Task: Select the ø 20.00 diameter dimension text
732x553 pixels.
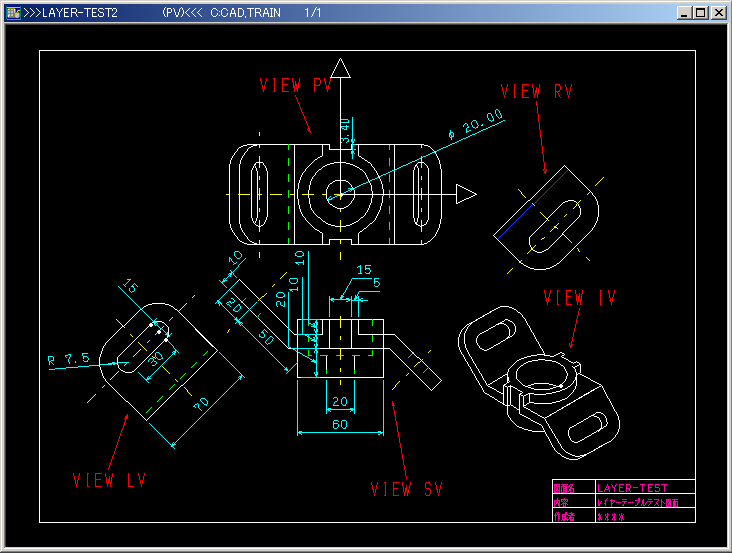Action: pyautogui.click(x=476, y=126)
